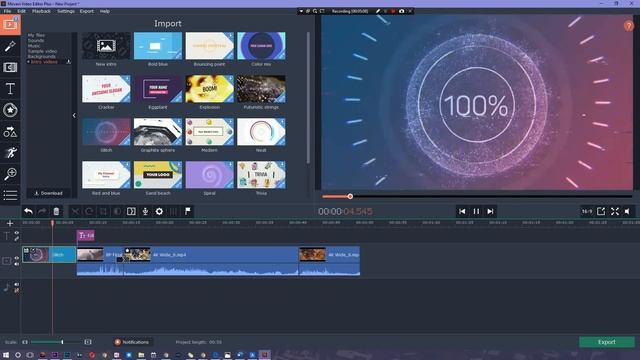
Task: Open the Settings menu
Action: (x=66, y=11)
